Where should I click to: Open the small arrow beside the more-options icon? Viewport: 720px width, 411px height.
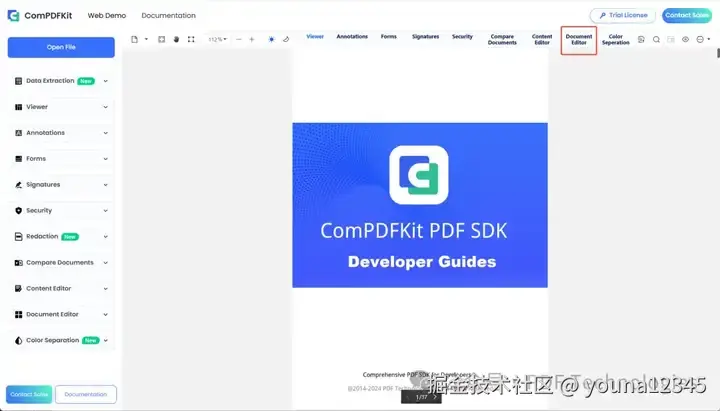(709, 39)
